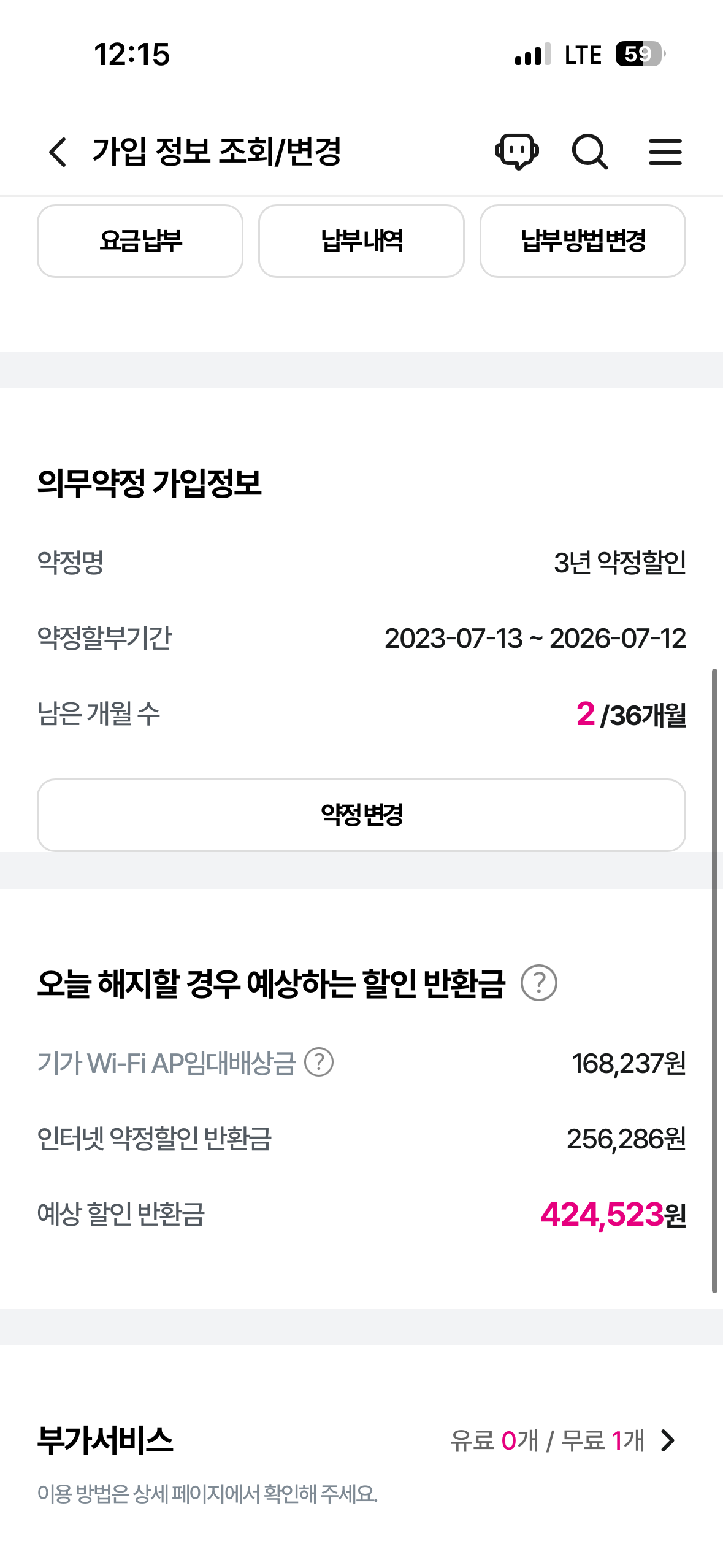
Task: Tap the 424,523원 expected refund amount
Action: point(613,1215)
